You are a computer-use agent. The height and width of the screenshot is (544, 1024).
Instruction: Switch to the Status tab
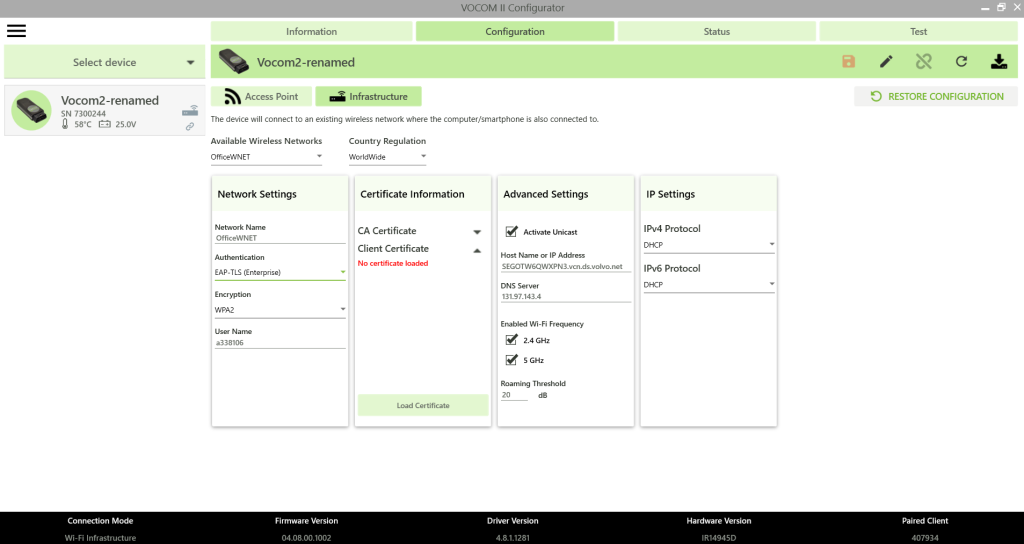pyautogui.click(x=716, y=31)
